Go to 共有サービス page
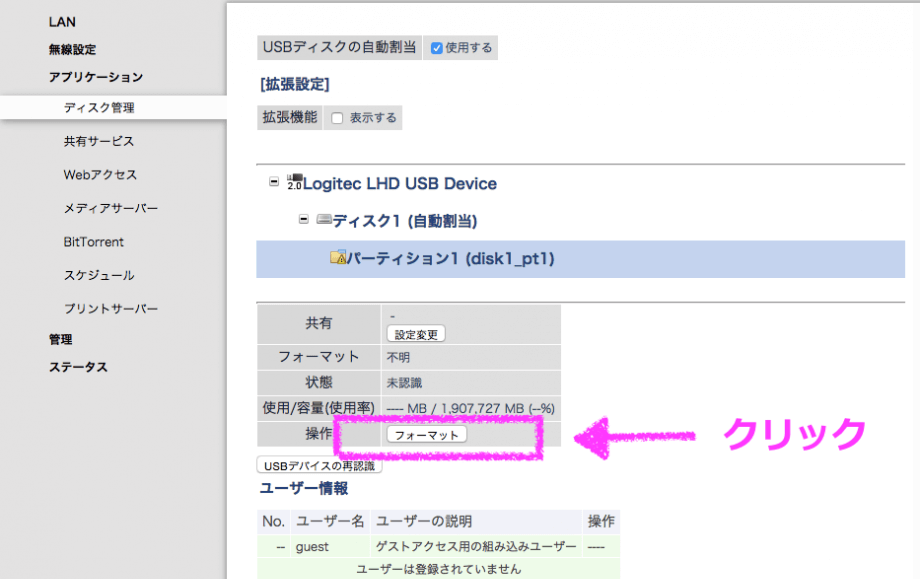This screenshot has height=579, width=920. (98, 142)
